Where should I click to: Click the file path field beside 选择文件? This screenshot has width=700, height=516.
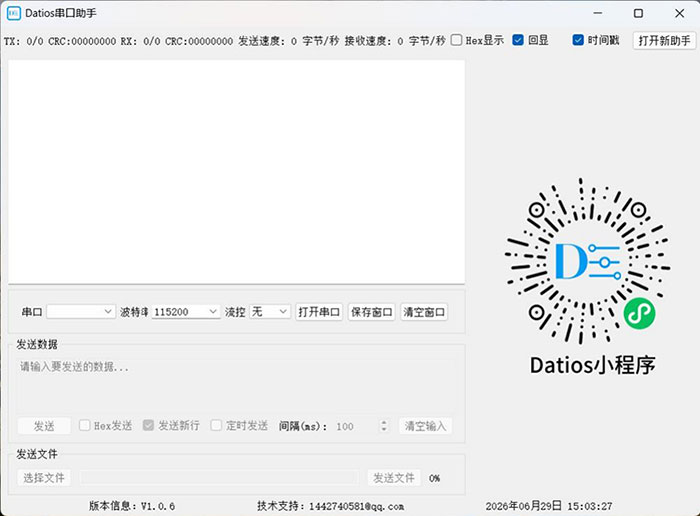pyautogui.click(x=219, y=478)
